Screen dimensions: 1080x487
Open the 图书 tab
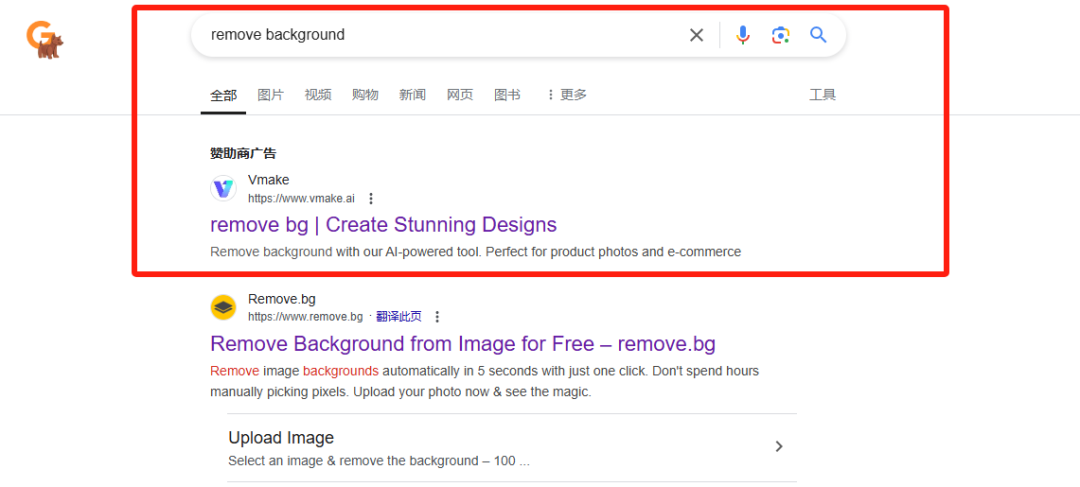click(507, 94)
